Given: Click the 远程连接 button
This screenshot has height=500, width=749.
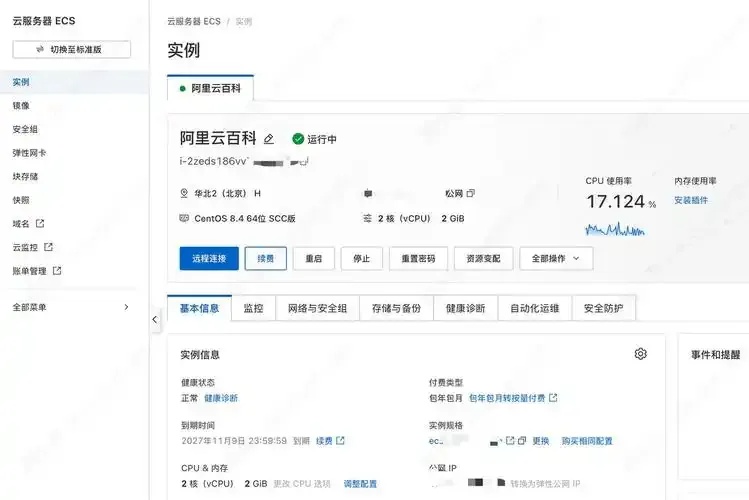Looking at the screenshot, I should pos(209,258).
